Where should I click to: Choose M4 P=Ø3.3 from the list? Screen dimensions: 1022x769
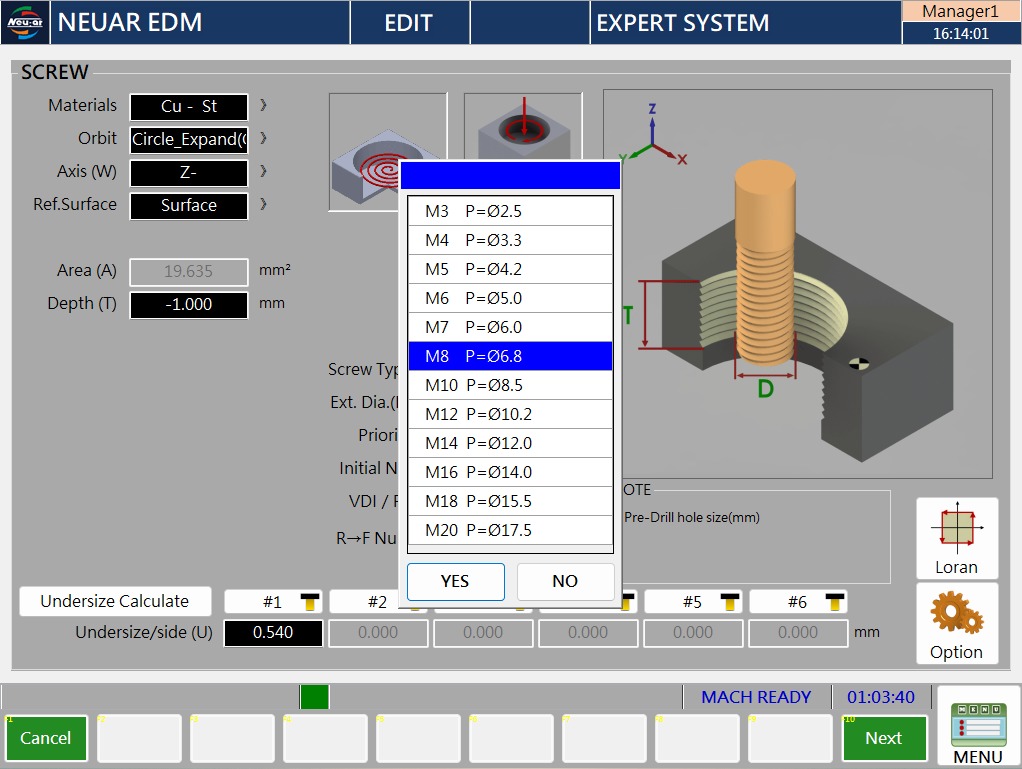510,240
